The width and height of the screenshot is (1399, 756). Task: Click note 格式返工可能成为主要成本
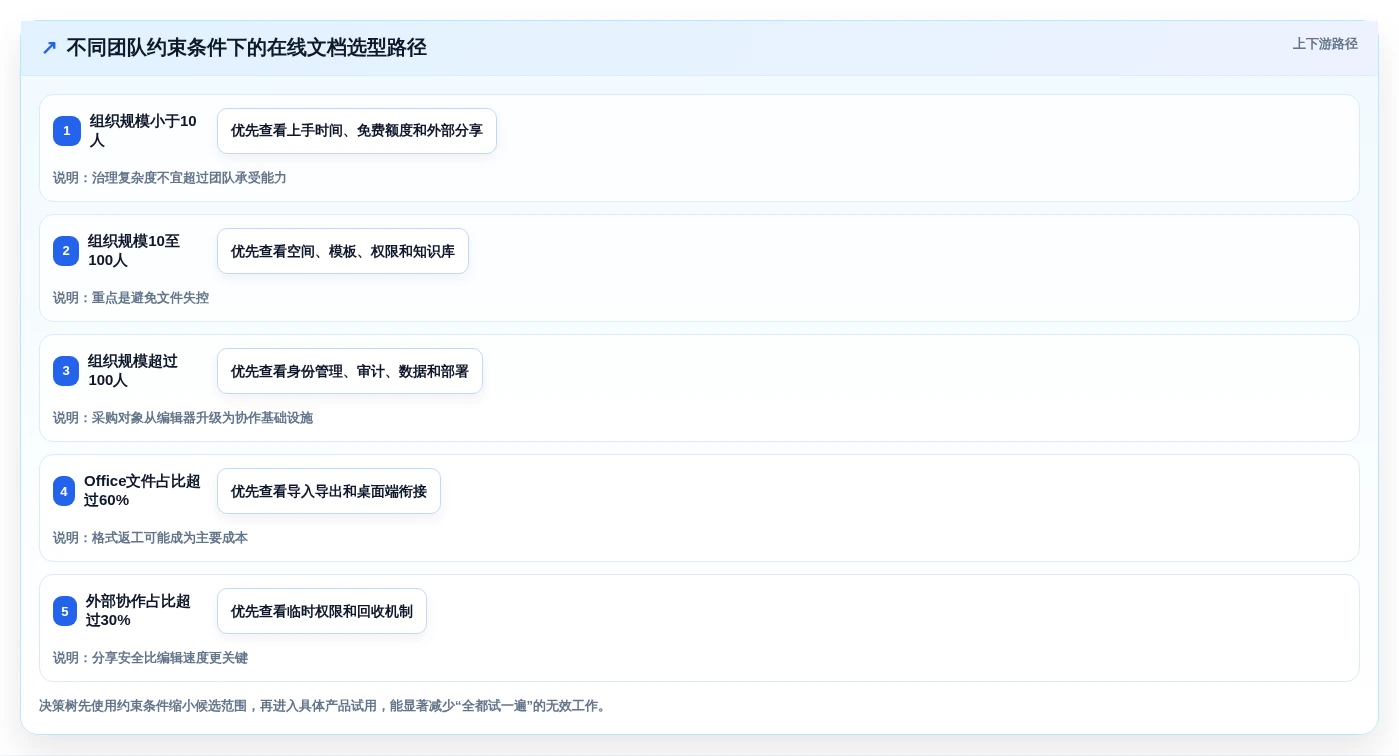pos(150,538)
